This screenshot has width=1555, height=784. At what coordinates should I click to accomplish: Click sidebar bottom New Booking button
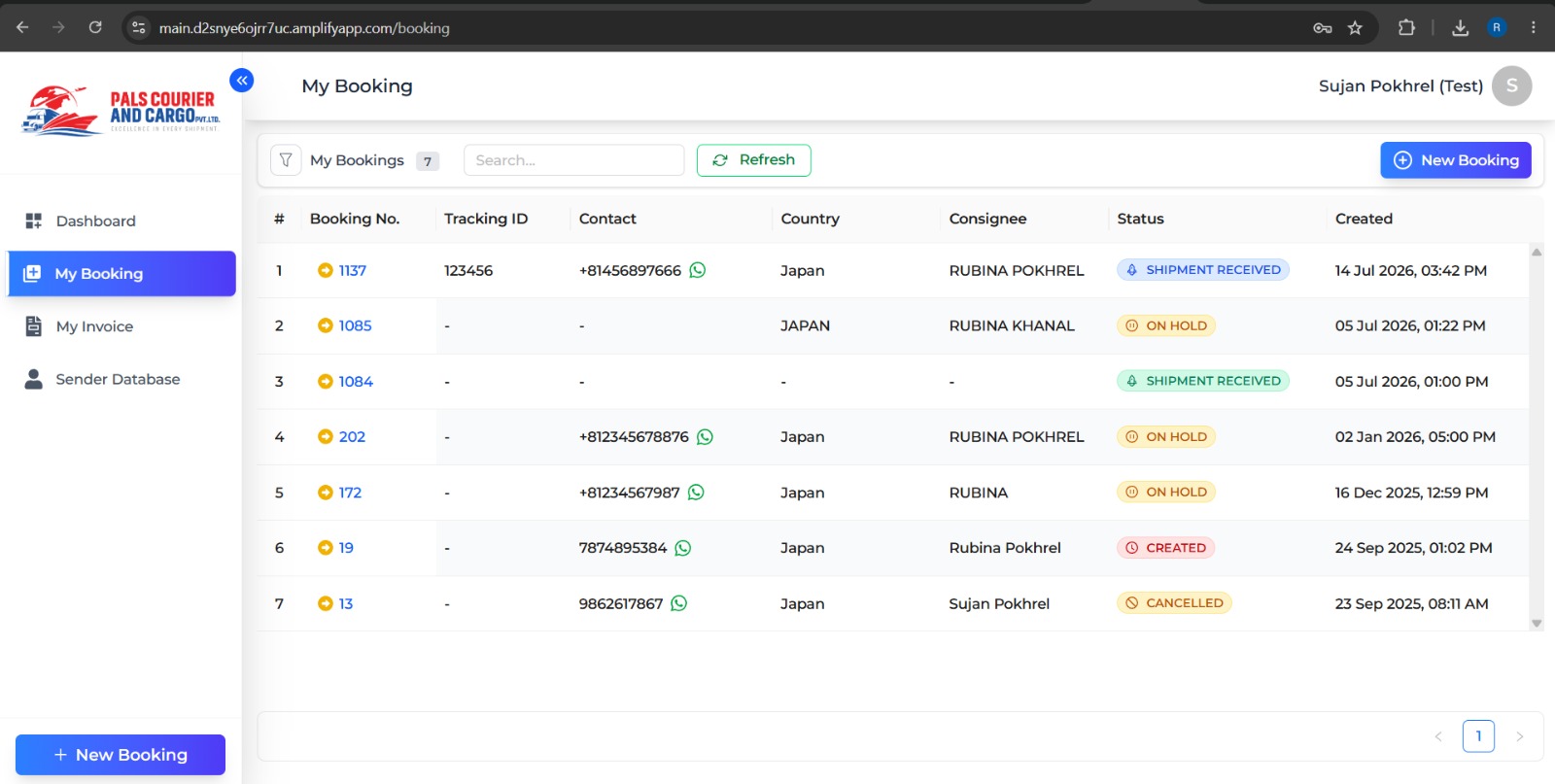coord(121,755)
